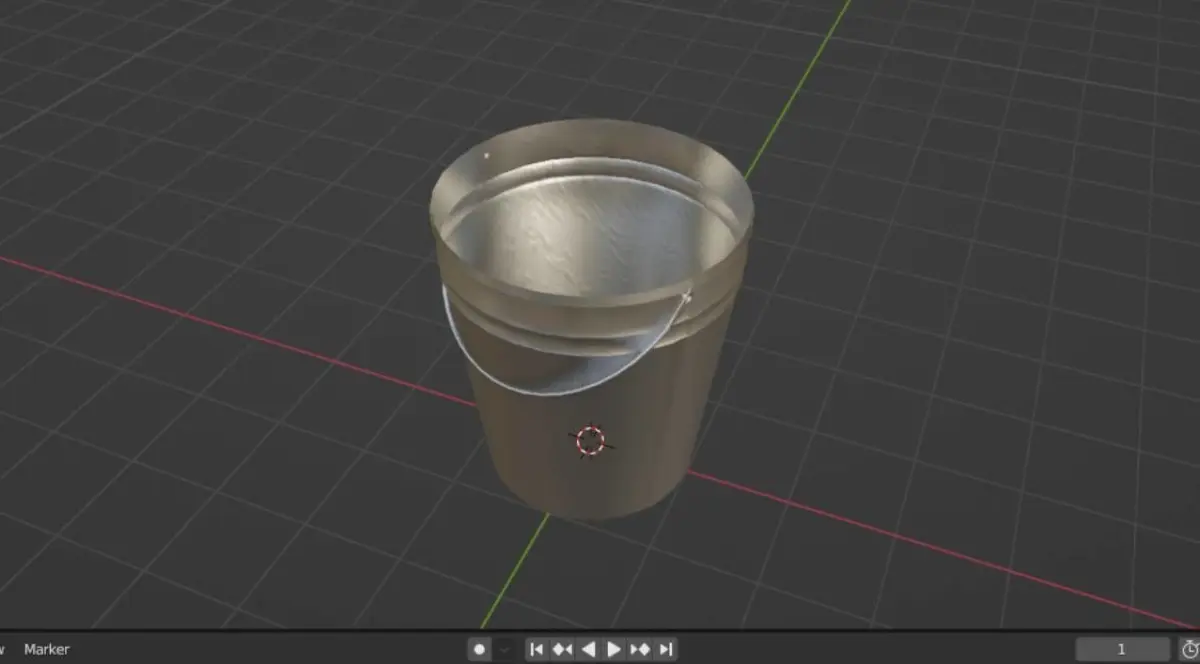The height and width of the screenshot is (664, 1200).
Task: Play the animation forward
Action: [x=614, y=649]
